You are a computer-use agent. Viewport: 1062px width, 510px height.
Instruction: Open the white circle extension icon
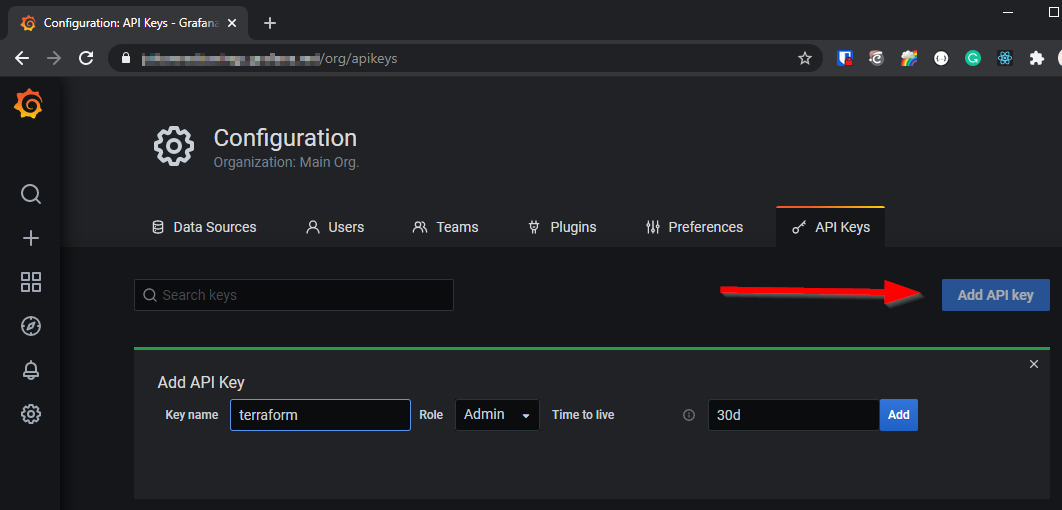tap(941, 58)
